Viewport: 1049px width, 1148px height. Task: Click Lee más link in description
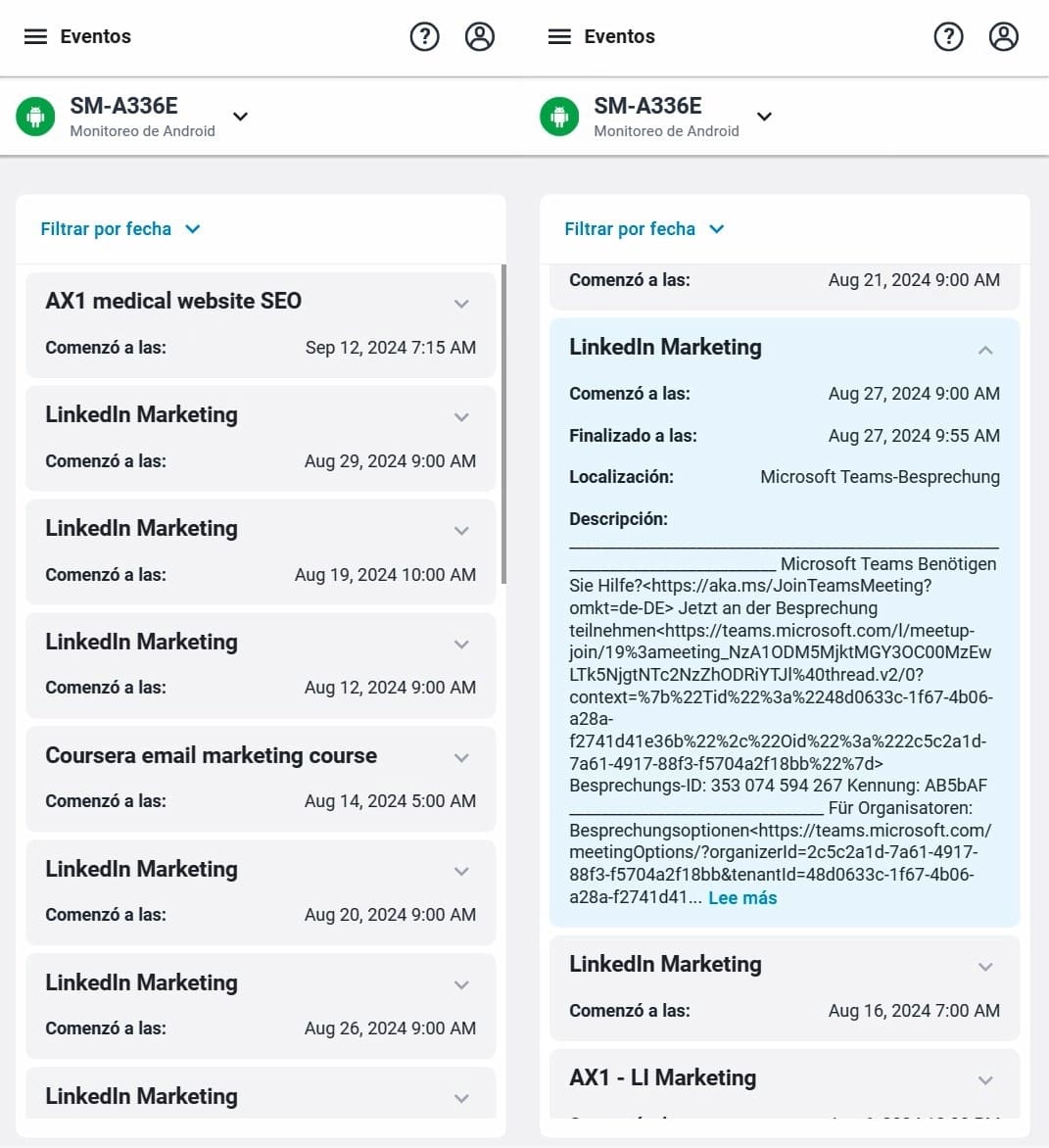click(x=742, y=897)
